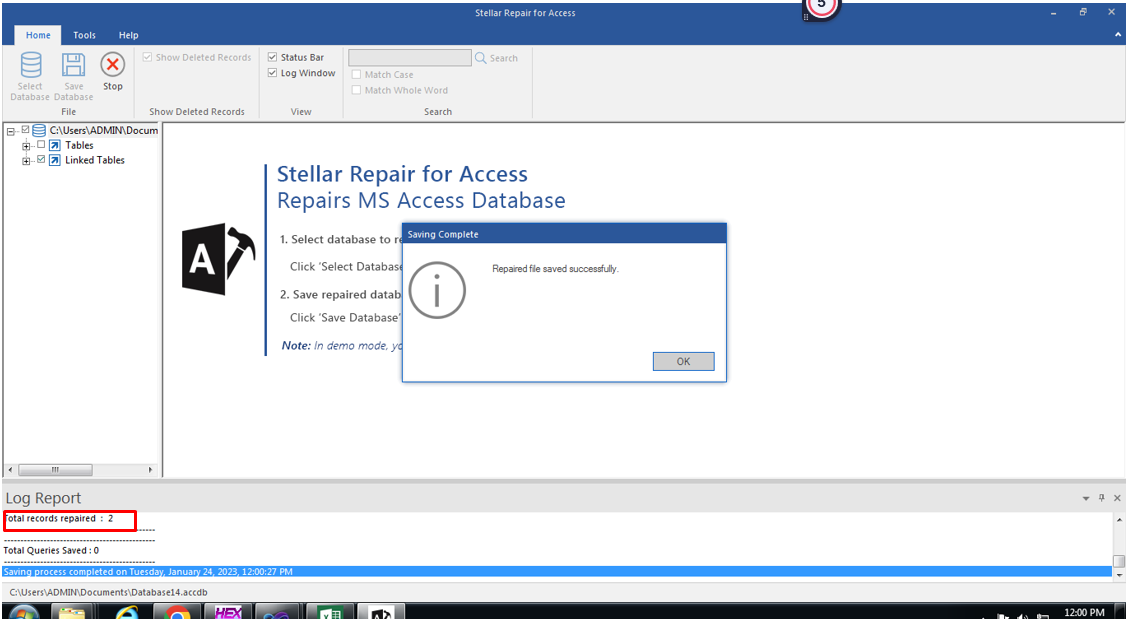Expand the Linked Tables tree node

point(26,161)
